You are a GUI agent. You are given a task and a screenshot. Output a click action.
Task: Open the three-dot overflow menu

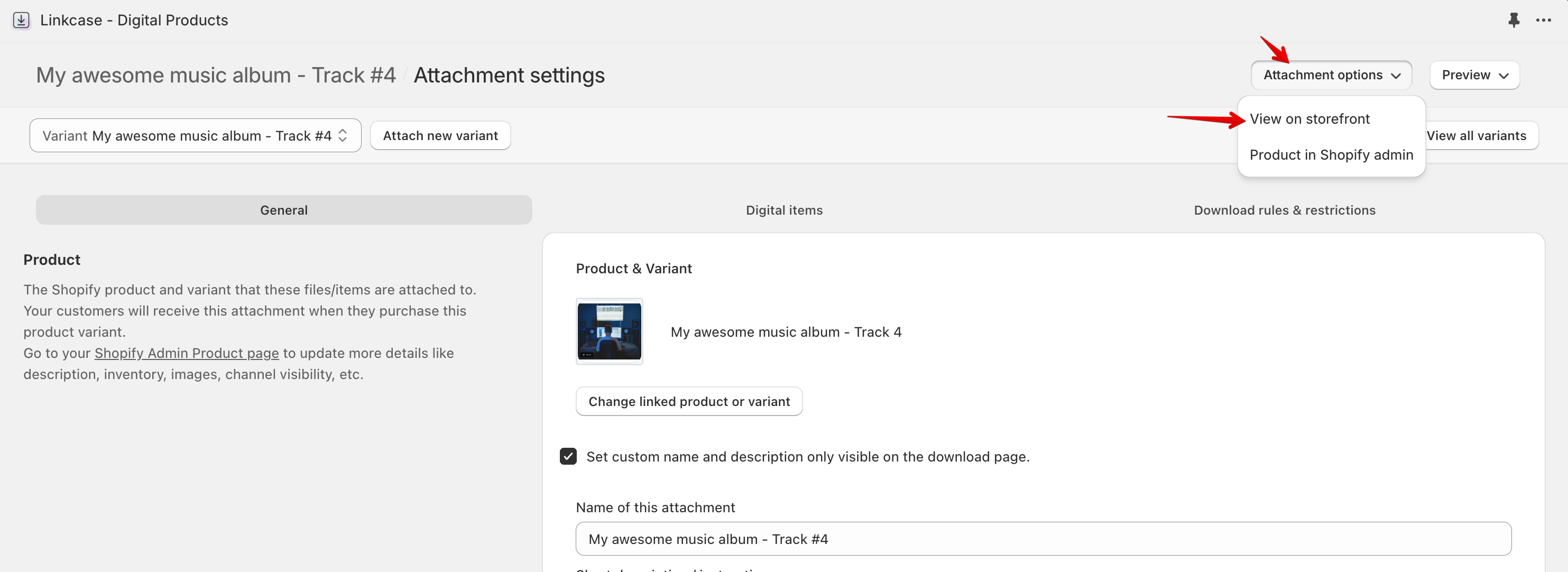tap(1544, 20)
